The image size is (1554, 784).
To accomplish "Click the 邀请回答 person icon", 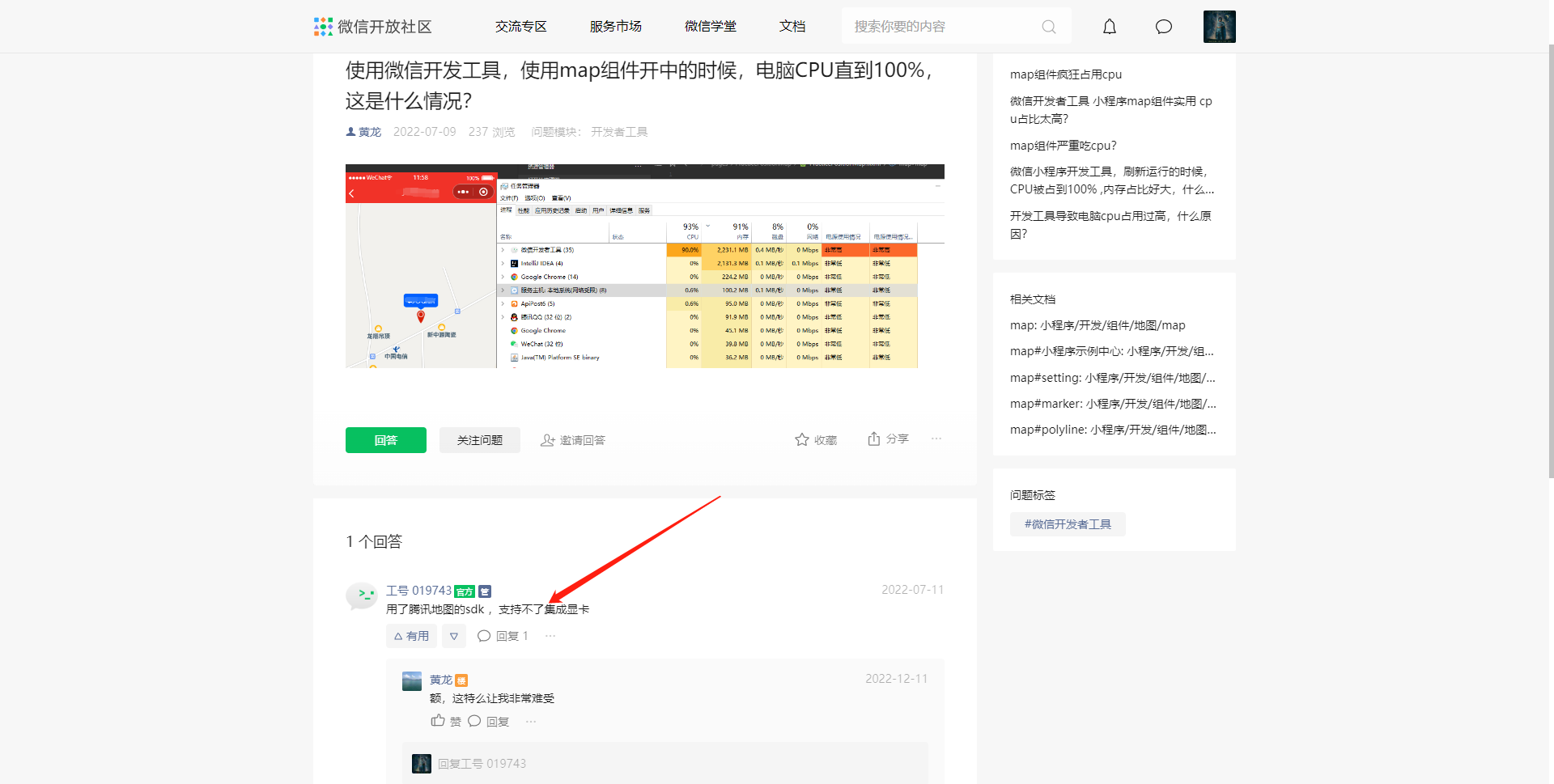I will (x=548, y=440).
